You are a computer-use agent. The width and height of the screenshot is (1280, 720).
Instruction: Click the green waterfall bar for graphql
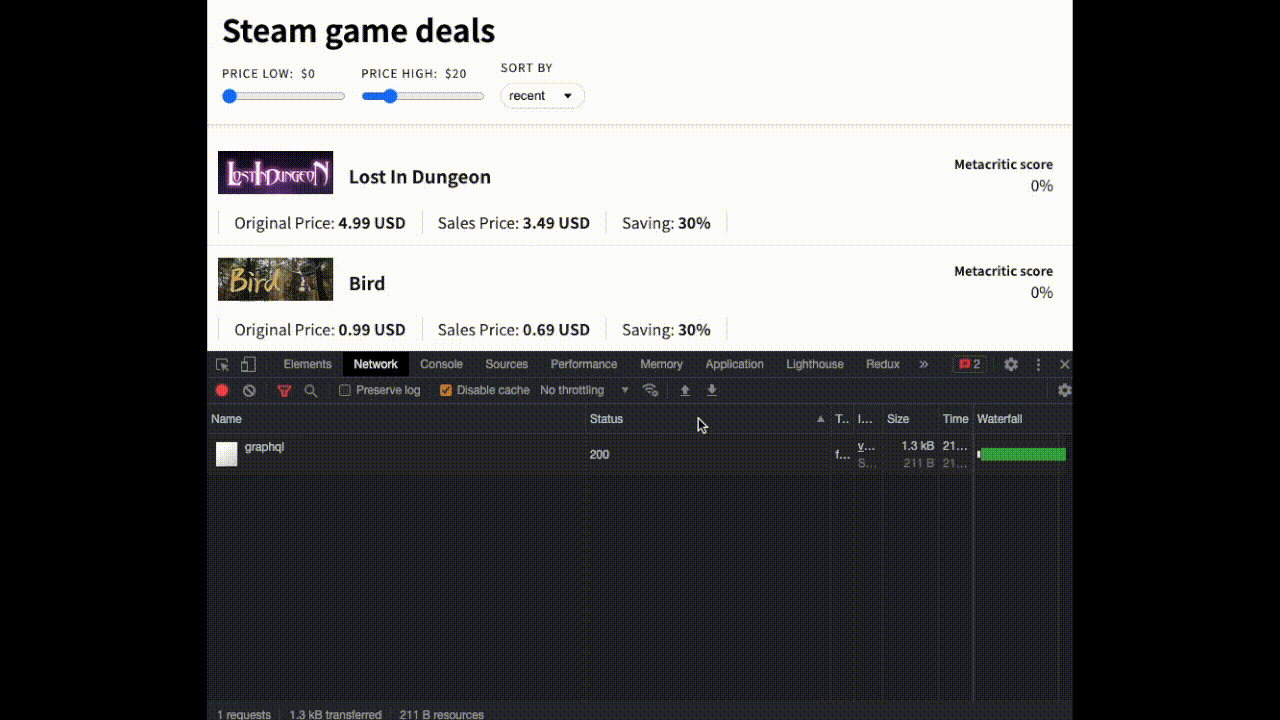point(1022,454)
